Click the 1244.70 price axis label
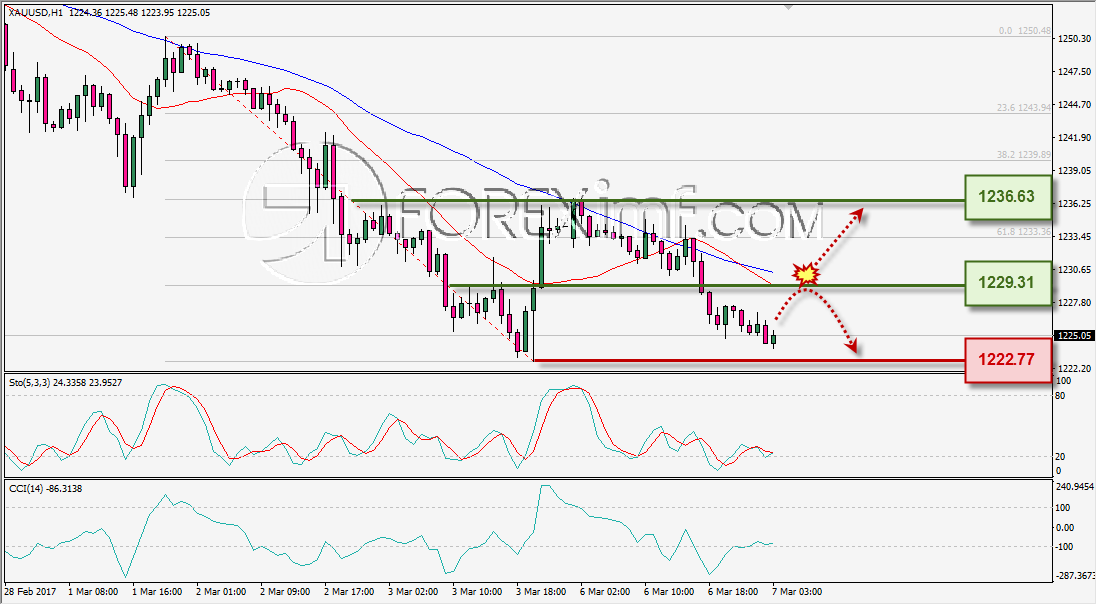Image resolution: width=1097 pixels, height=605 pixels. click(x=1075, y=105)
